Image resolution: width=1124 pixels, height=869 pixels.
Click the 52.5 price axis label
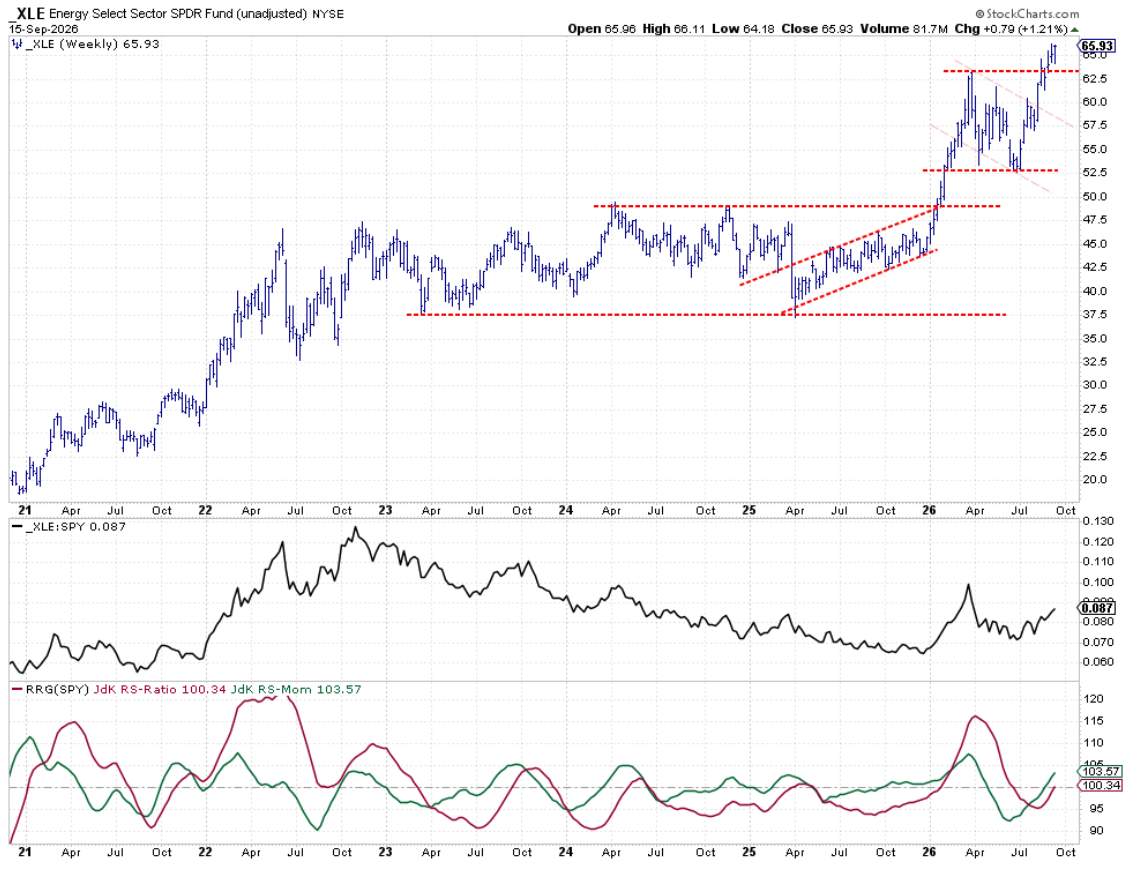(1095, 173)
